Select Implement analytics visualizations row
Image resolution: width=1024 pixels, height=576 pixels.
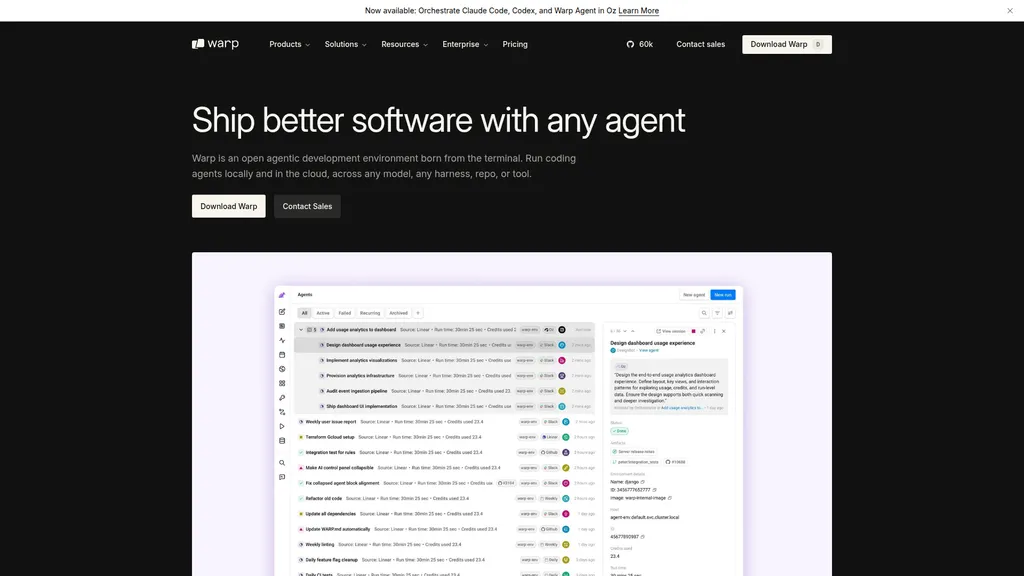[x=444, y=360]
